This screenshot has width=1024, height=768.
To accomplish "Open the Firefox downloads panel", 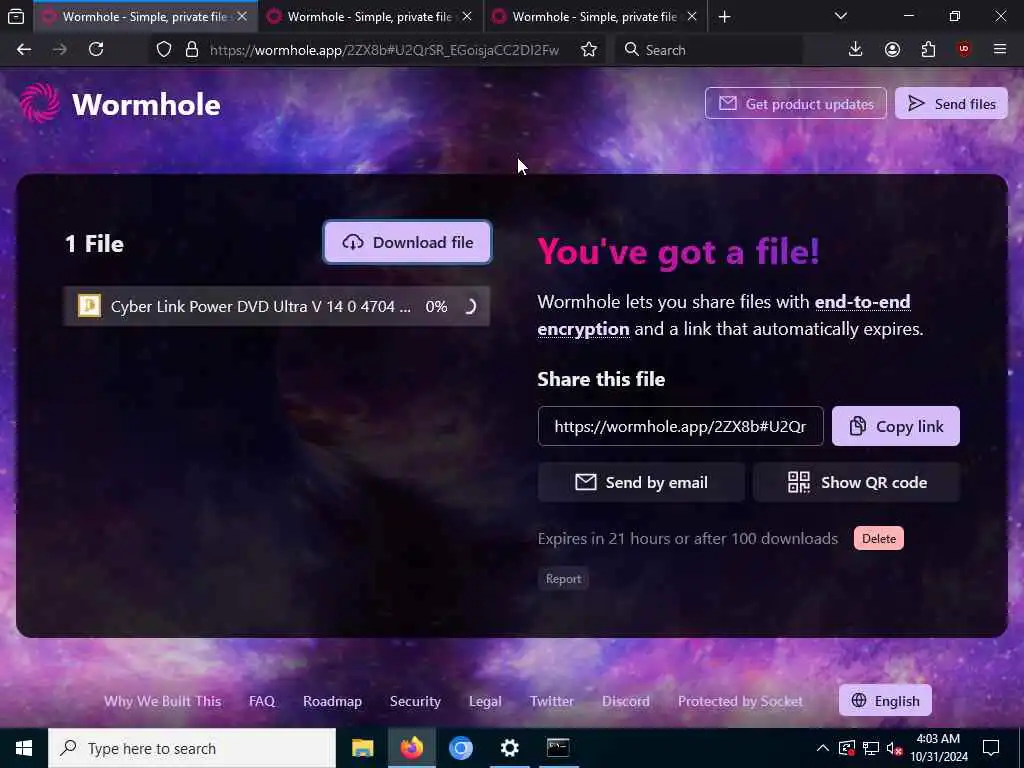I will coord(855,50).
